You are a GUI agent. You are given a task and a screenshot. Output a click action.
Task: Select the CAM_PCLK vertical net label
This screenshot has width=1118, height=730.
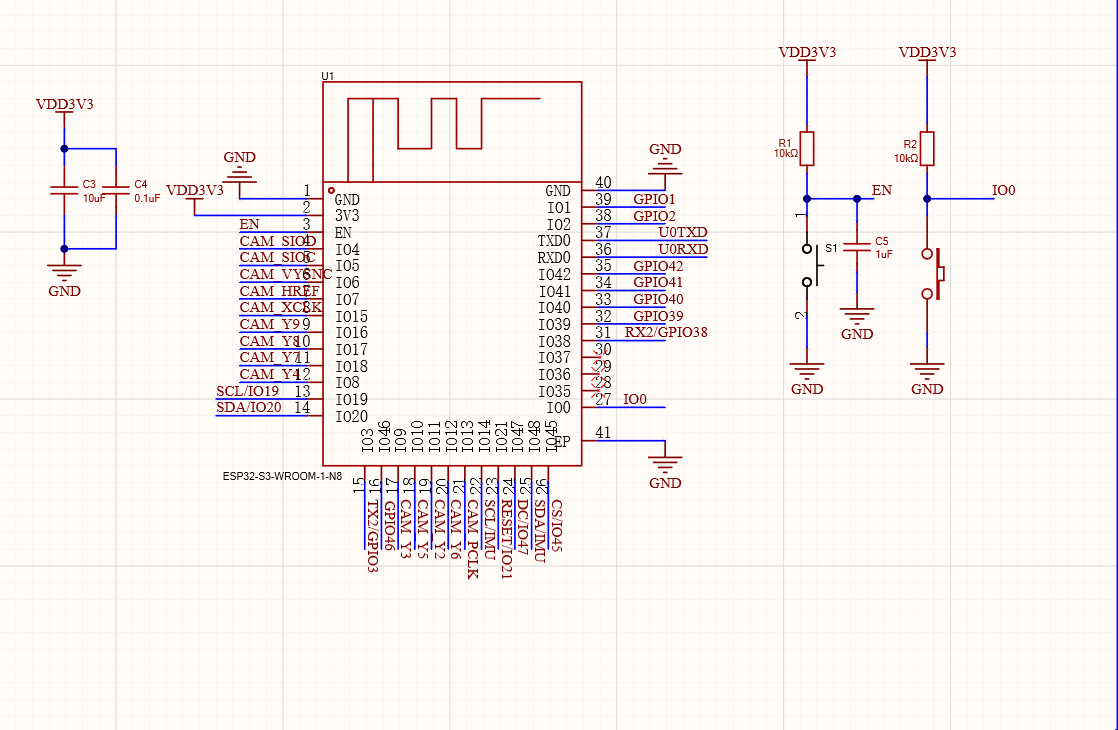tap(473, 540)
